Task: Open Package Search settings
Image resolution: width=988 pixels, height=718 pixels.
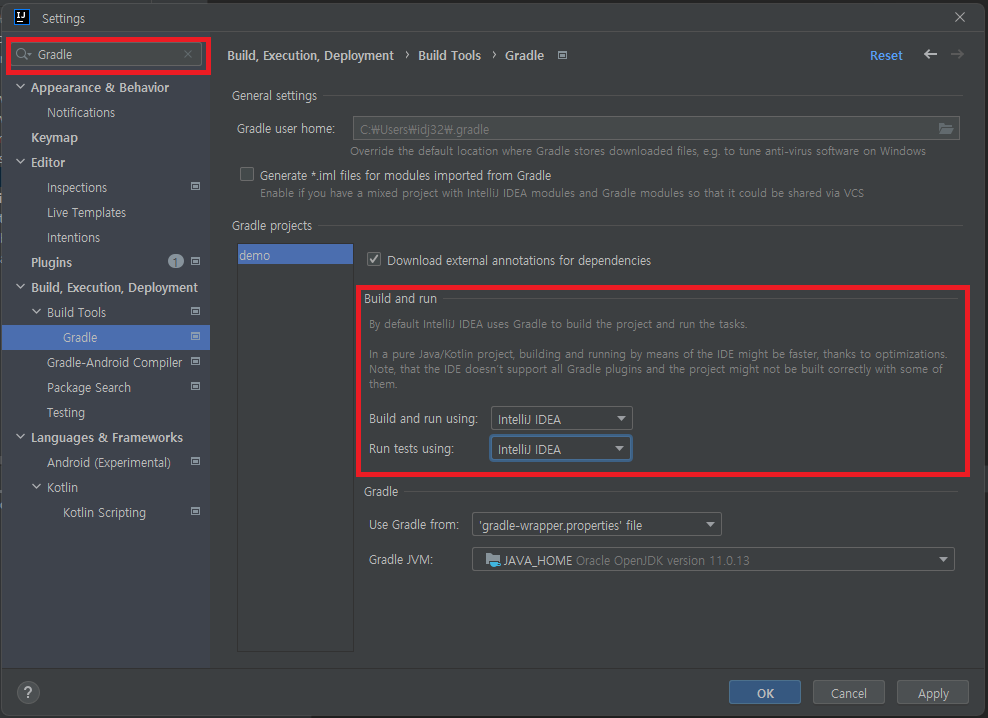Action: pyautogui.click(x=89, y=388)
